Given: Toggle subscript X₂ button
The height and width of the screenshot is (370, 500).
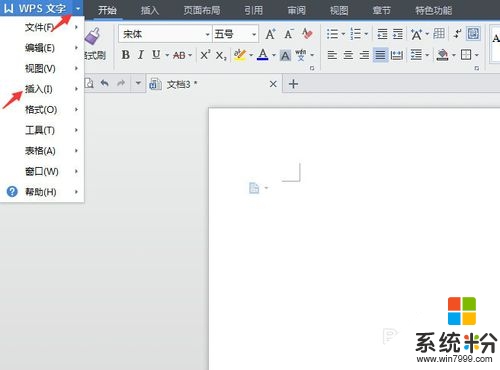Looking at the screenshot, I should point(221,55).
